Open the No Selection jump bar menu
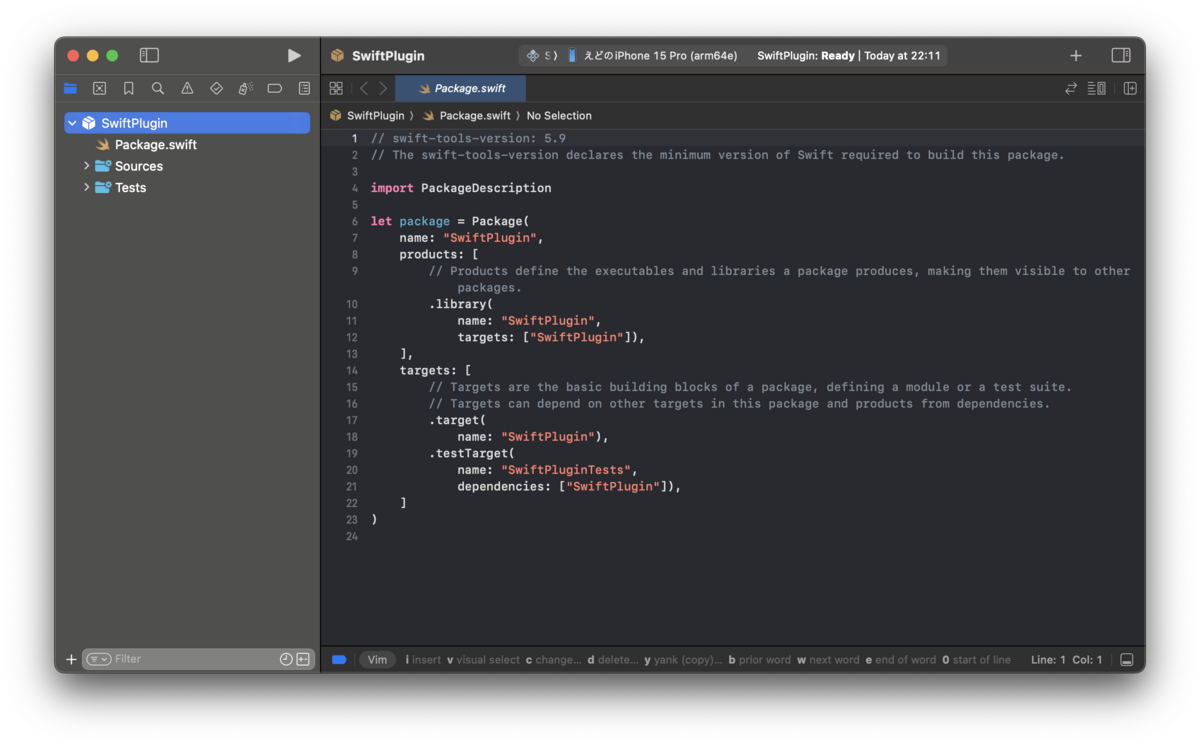This screenshot has height=745, width=1200. click(x=559, y=116)
